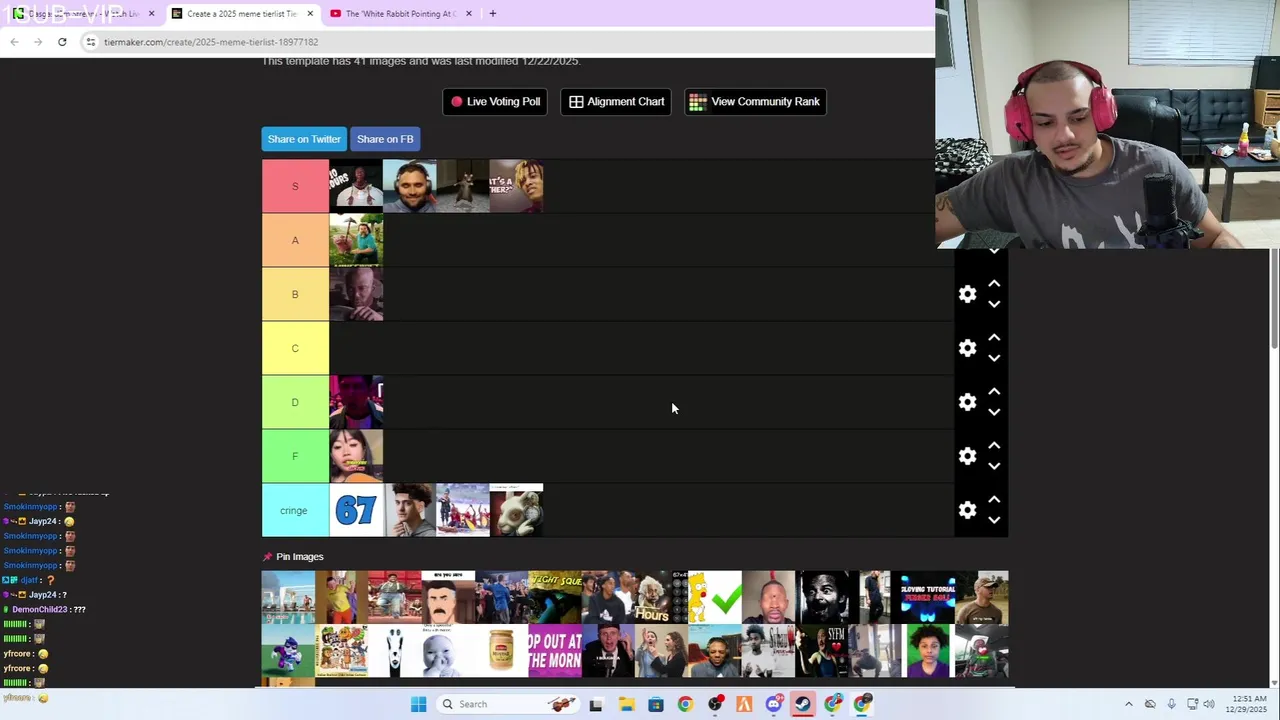Viewport: 1280px width, 720px height.
Task: Start a Live Voting Poll
Action: point(495,101)
